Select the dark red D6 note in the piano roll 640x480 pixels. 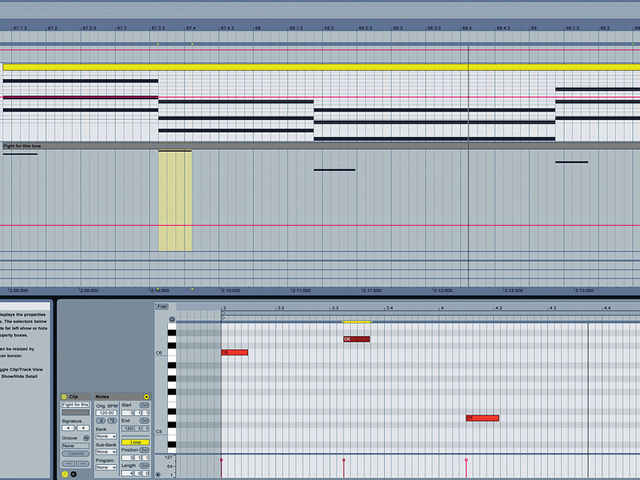(357, 339)
